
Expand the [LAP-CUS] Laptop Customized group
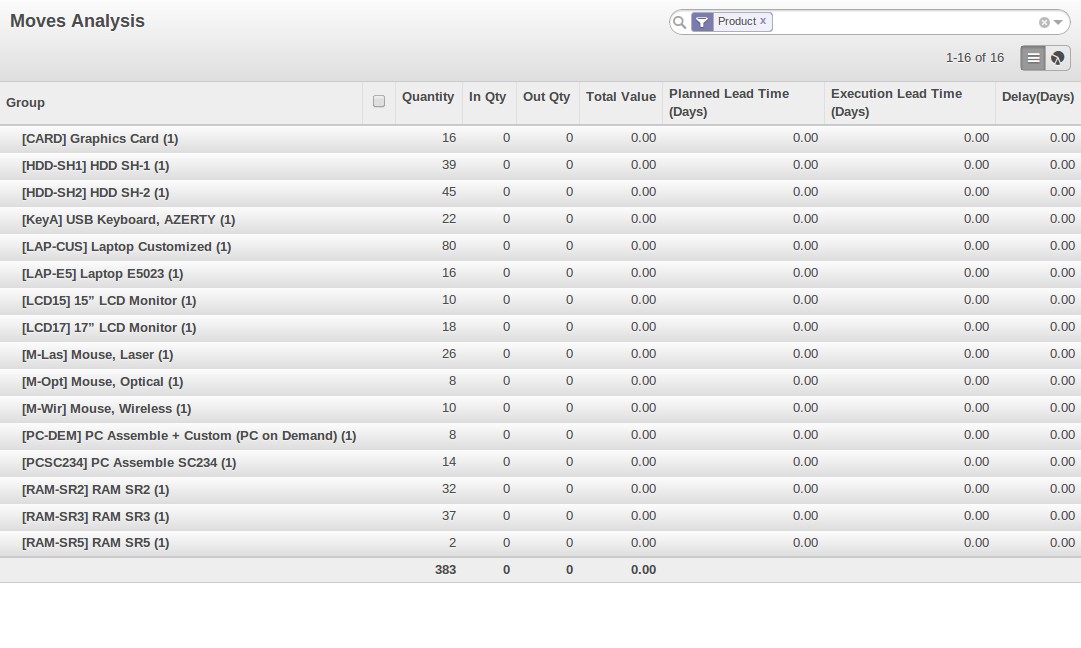126,247
